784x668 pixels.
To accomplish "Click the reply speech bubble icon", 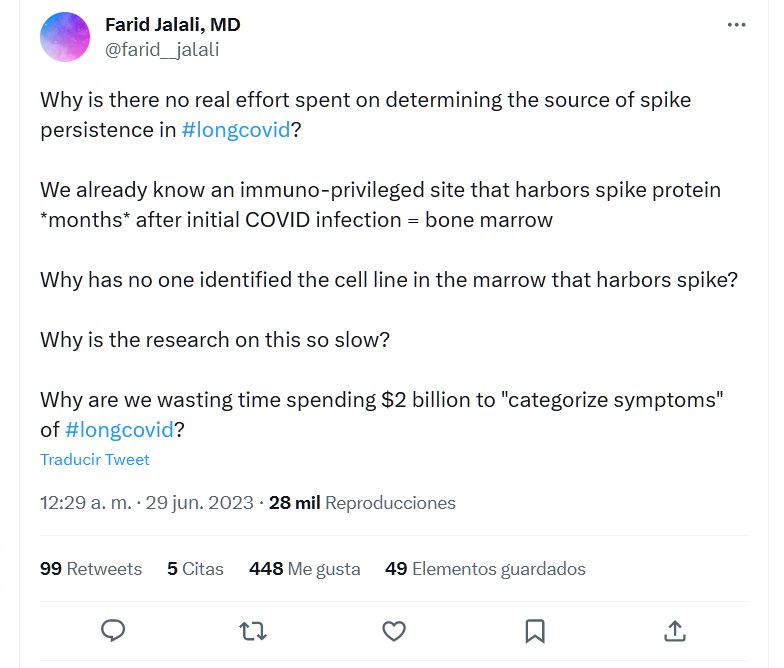I will [114, 630].
